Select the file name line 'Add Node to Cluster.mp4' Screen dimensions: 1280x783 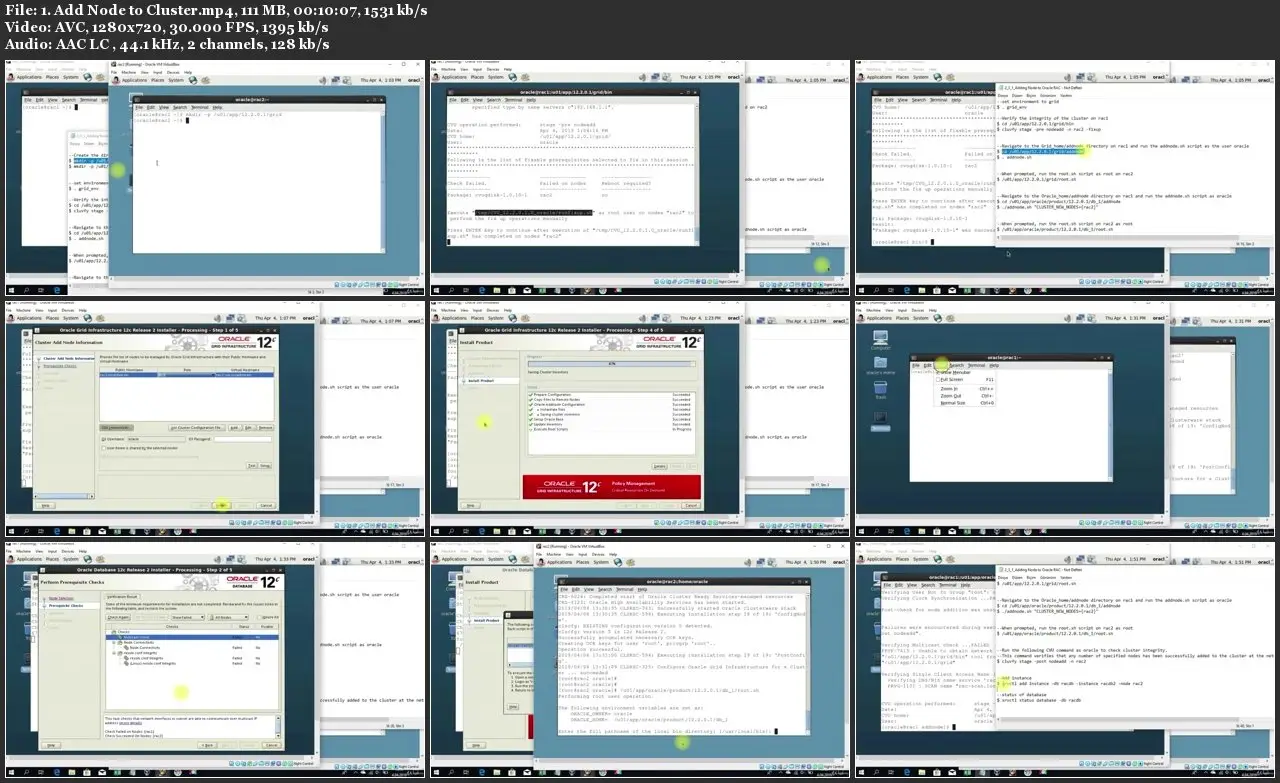point(216,10)
